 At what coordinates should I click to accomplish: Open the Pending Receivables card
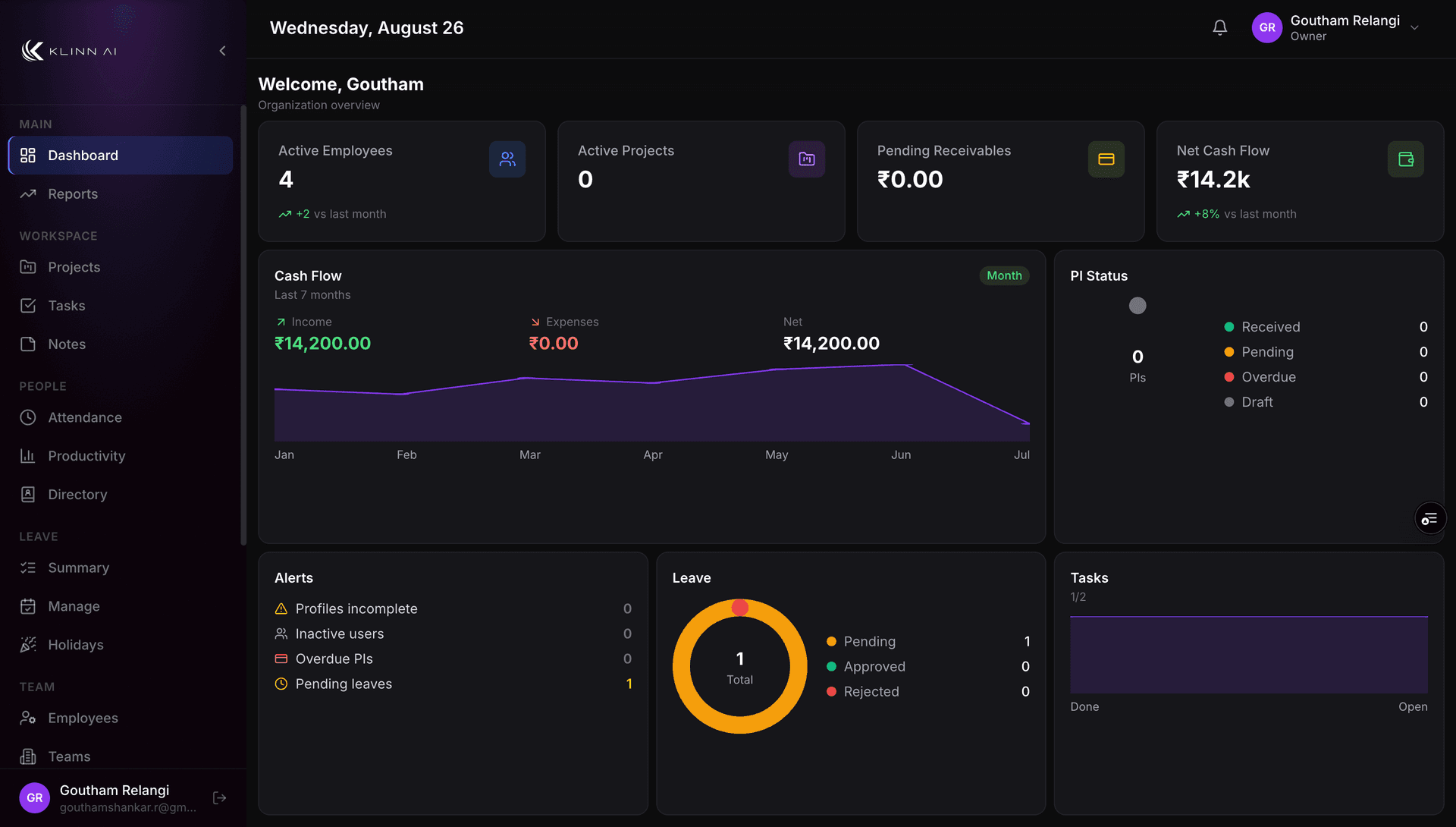tap(1001, 181)
